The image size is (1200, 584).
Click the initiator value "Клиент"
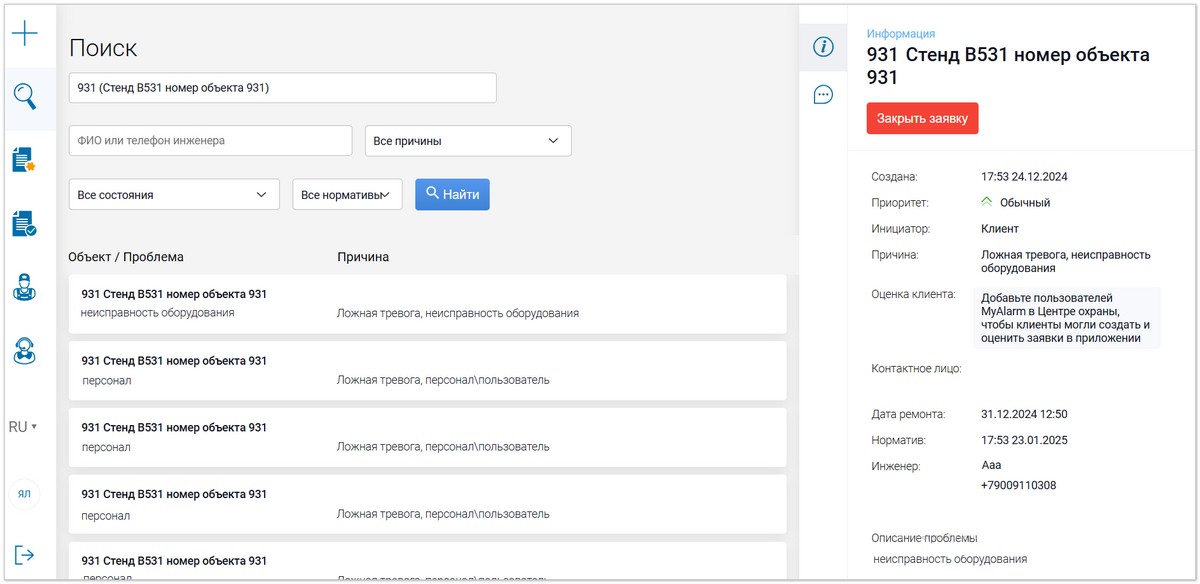(x=1000, y=229)
